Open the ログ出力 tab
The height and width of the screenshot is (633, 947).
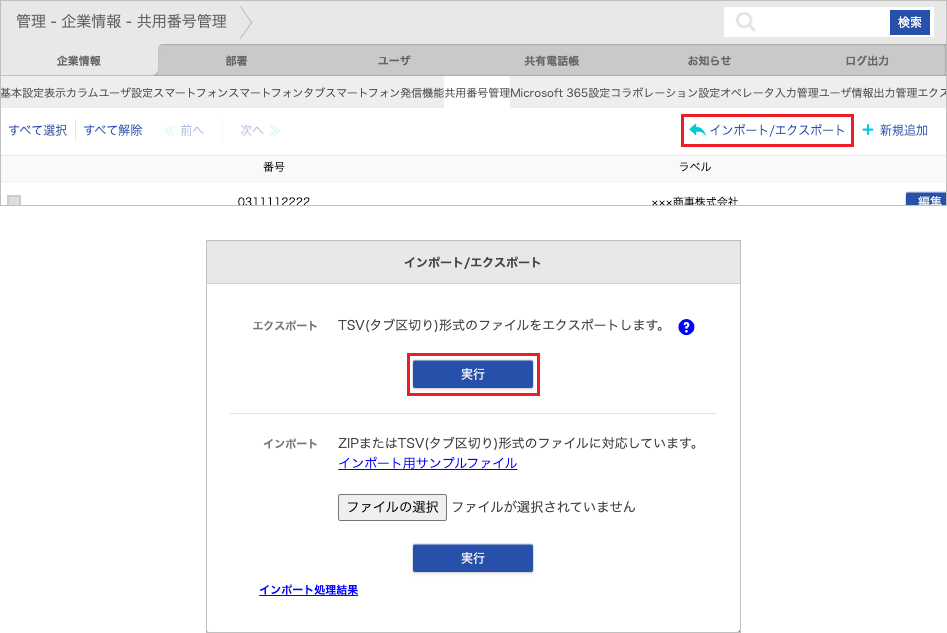pyautogui.click(x=867, y=60)
